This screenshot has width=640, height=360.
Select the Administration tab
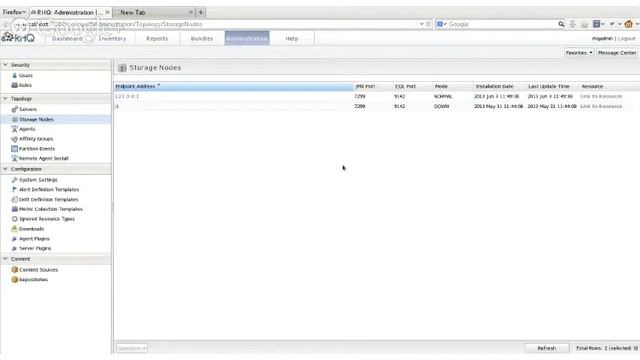247,38
